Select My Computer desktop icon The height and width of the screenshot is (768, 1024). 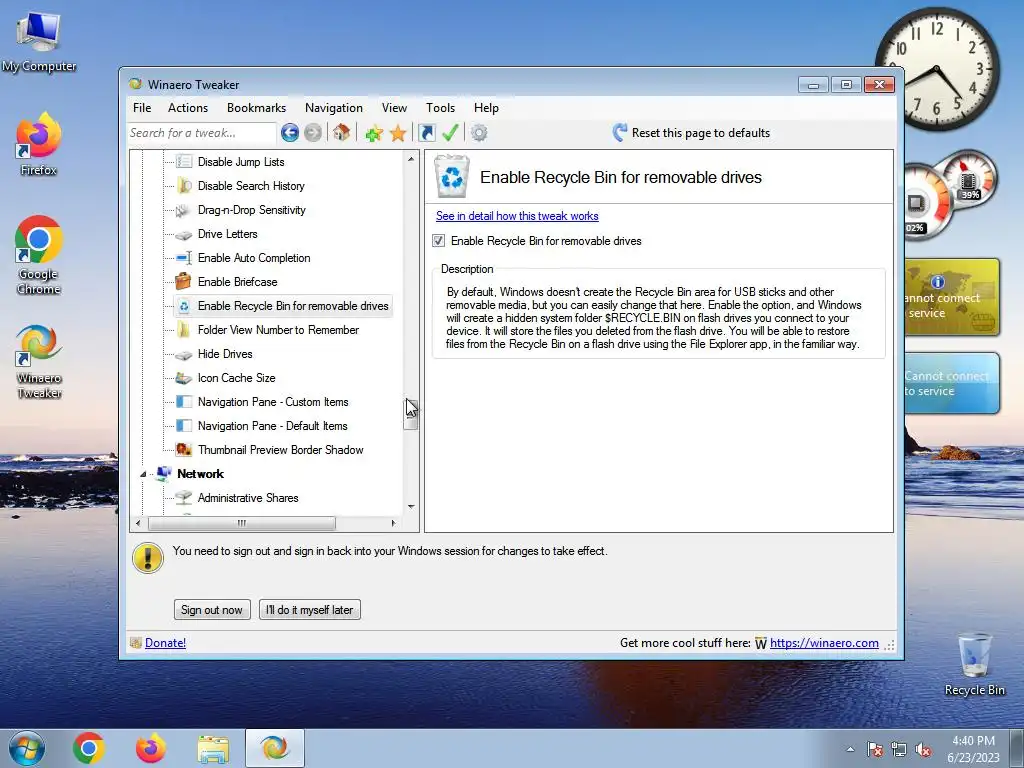(39, 42)
